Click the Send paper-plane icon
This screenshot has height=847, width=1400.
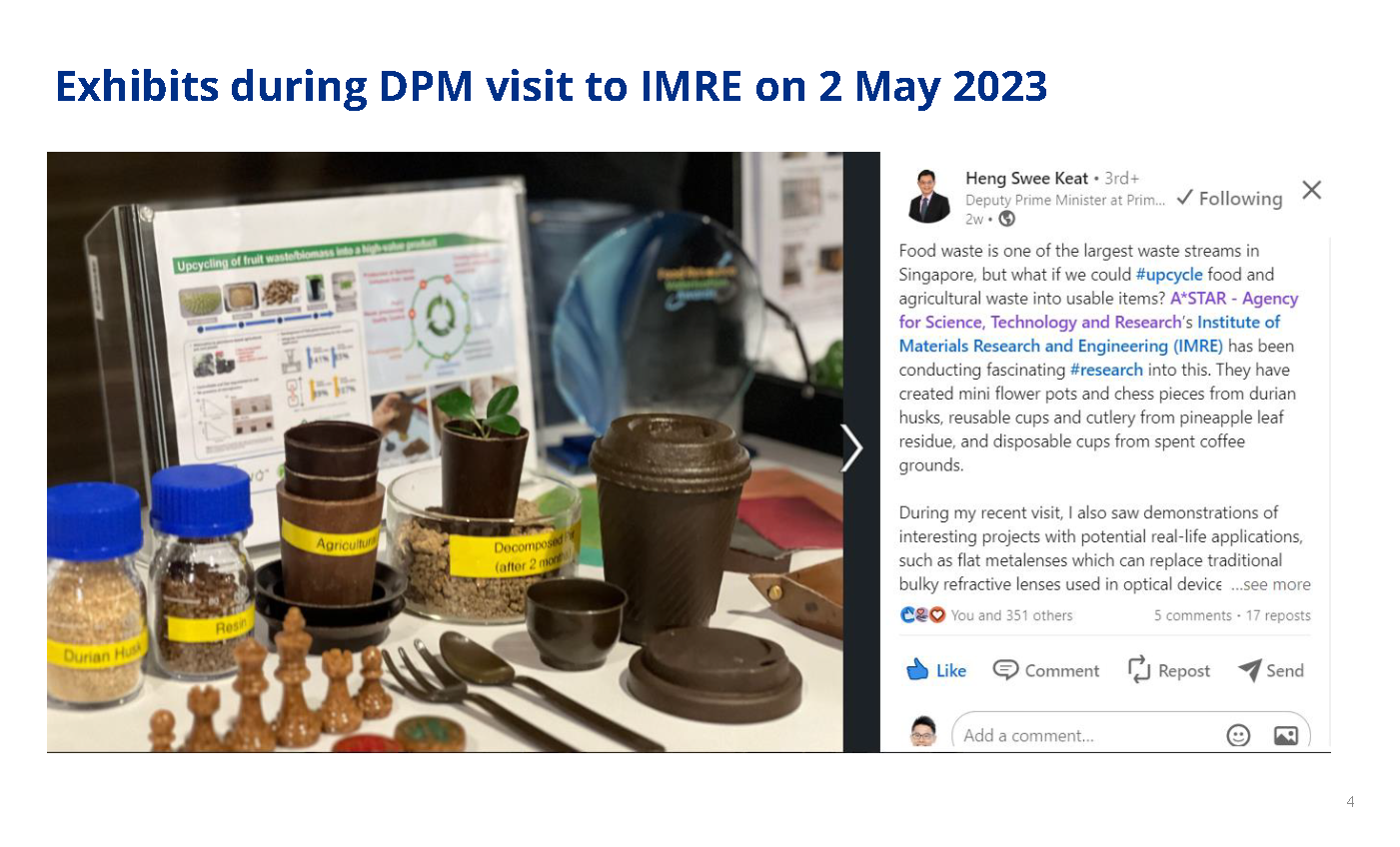coord(1250,670)
